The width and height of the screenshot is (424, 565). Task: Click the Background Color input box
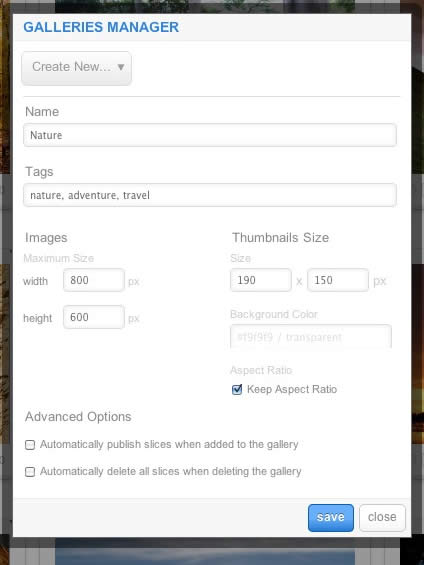(x=311, y=337)
